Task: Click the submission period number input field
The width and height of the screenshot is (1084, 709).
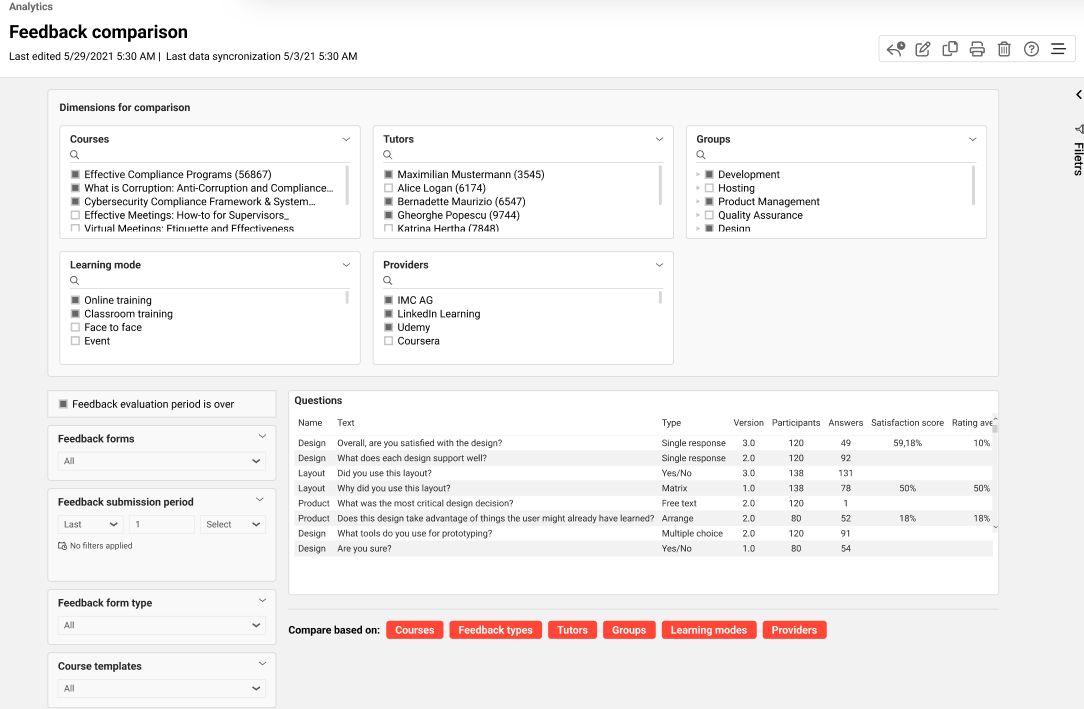Action: tap(162, 524)
